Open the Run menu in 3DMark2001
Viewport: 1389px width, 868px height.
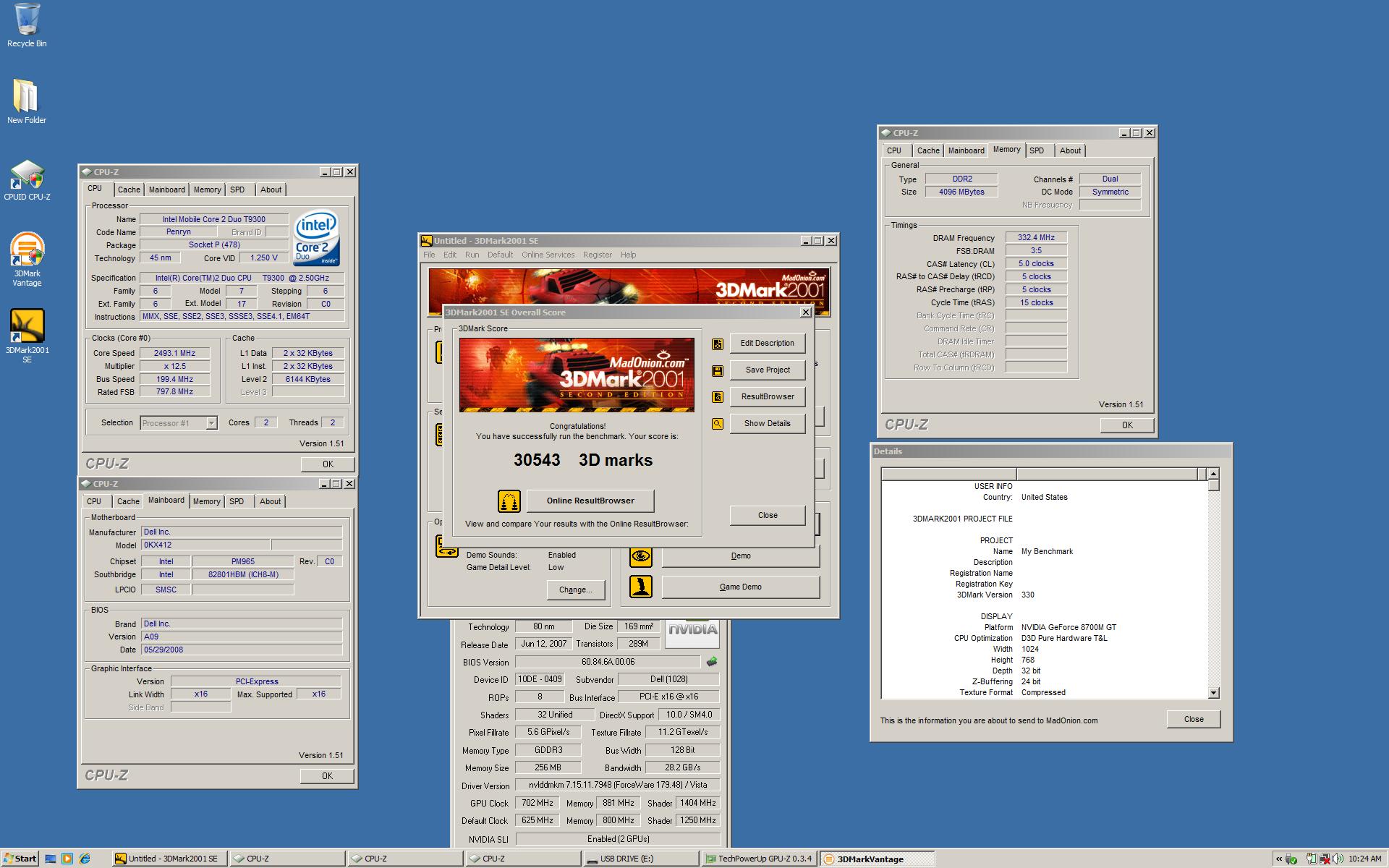coord(472,255)
